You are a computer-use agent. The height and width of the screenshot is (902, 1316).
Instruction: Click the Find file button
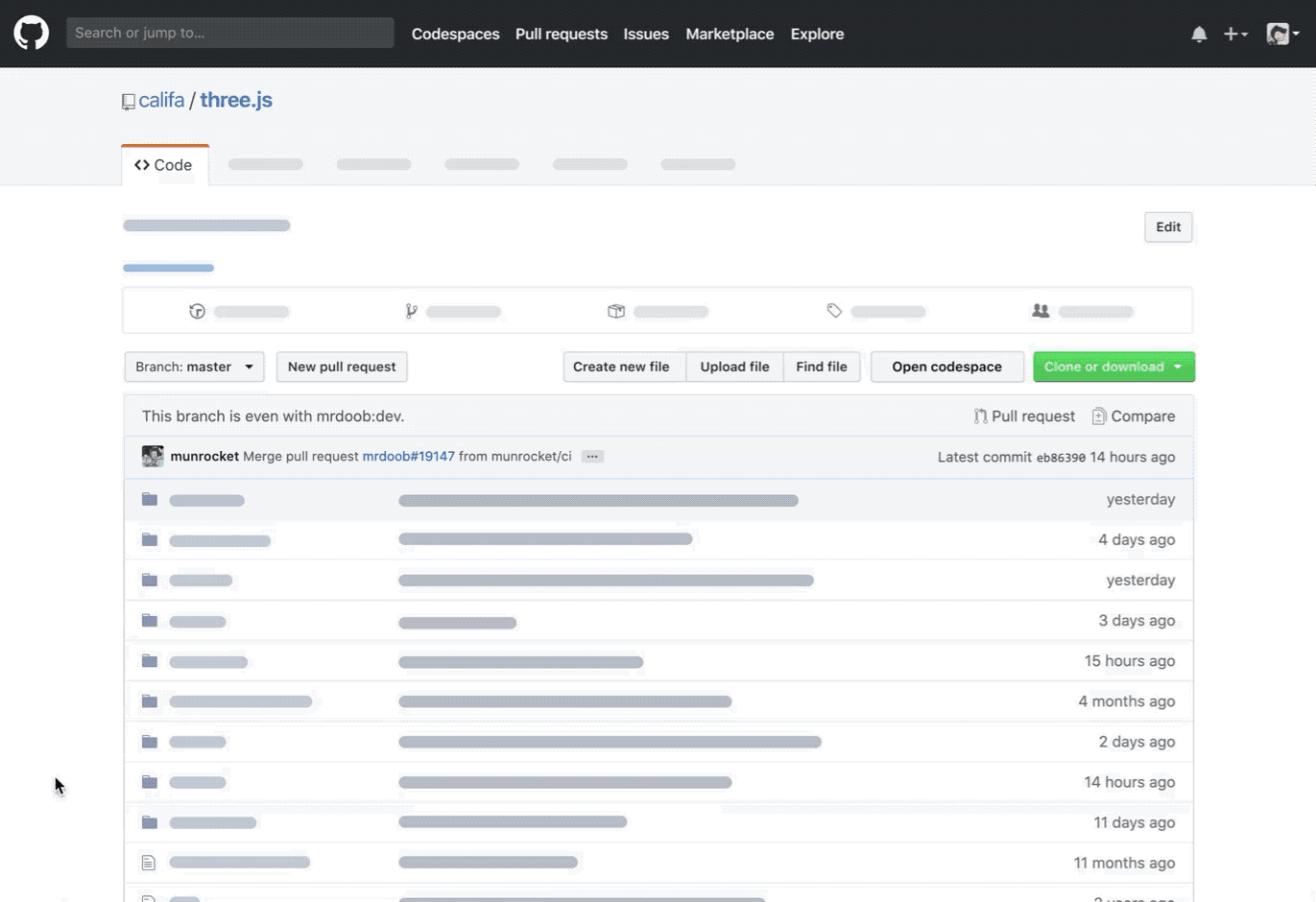822,367
